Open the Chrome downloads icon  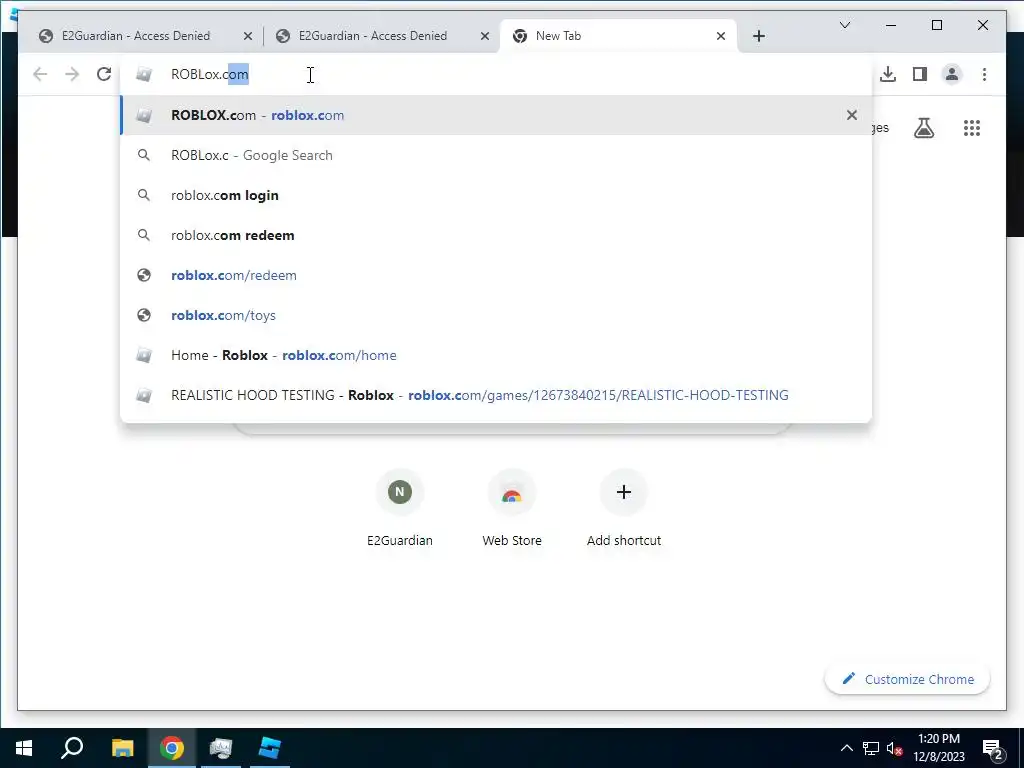(x=888, y=74)
